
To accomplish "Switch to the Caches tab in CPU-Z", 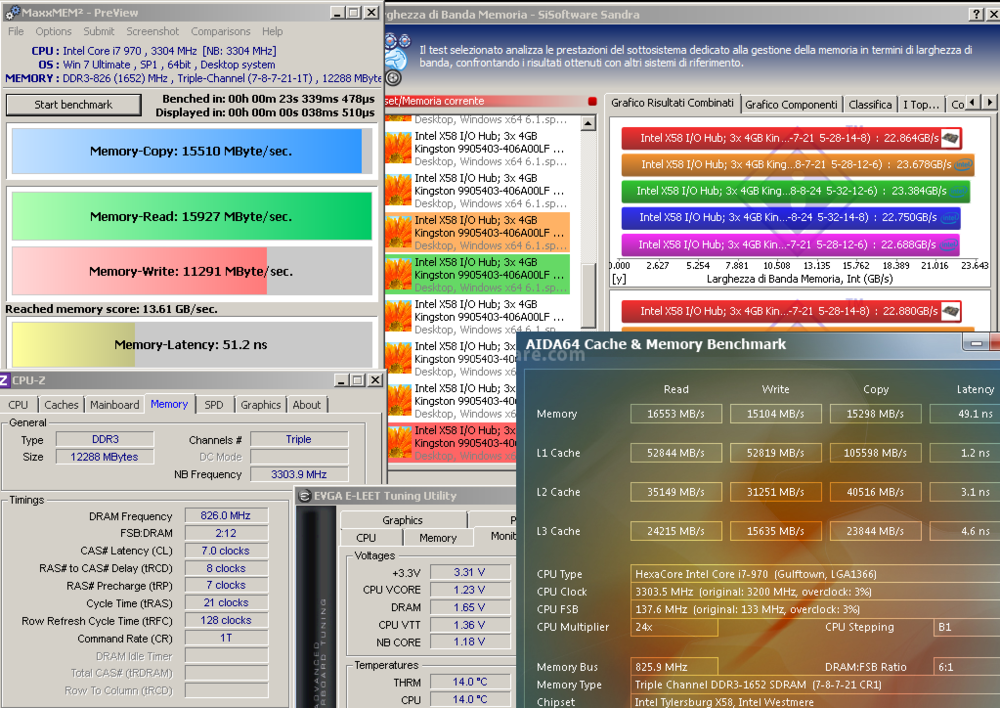I will tap(61, 404).
